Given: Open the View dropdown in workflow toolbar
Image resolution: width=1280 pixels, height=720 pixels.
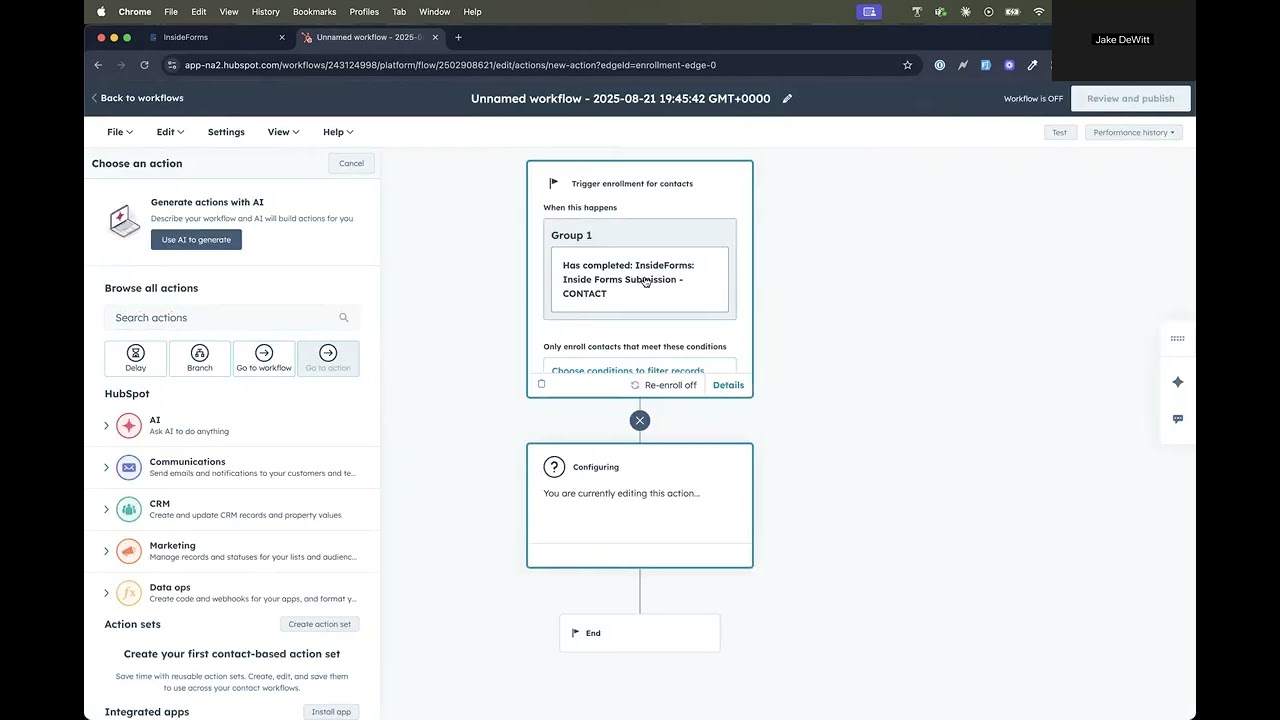Looking at the screenshot, I should click(x=283, y=132).
